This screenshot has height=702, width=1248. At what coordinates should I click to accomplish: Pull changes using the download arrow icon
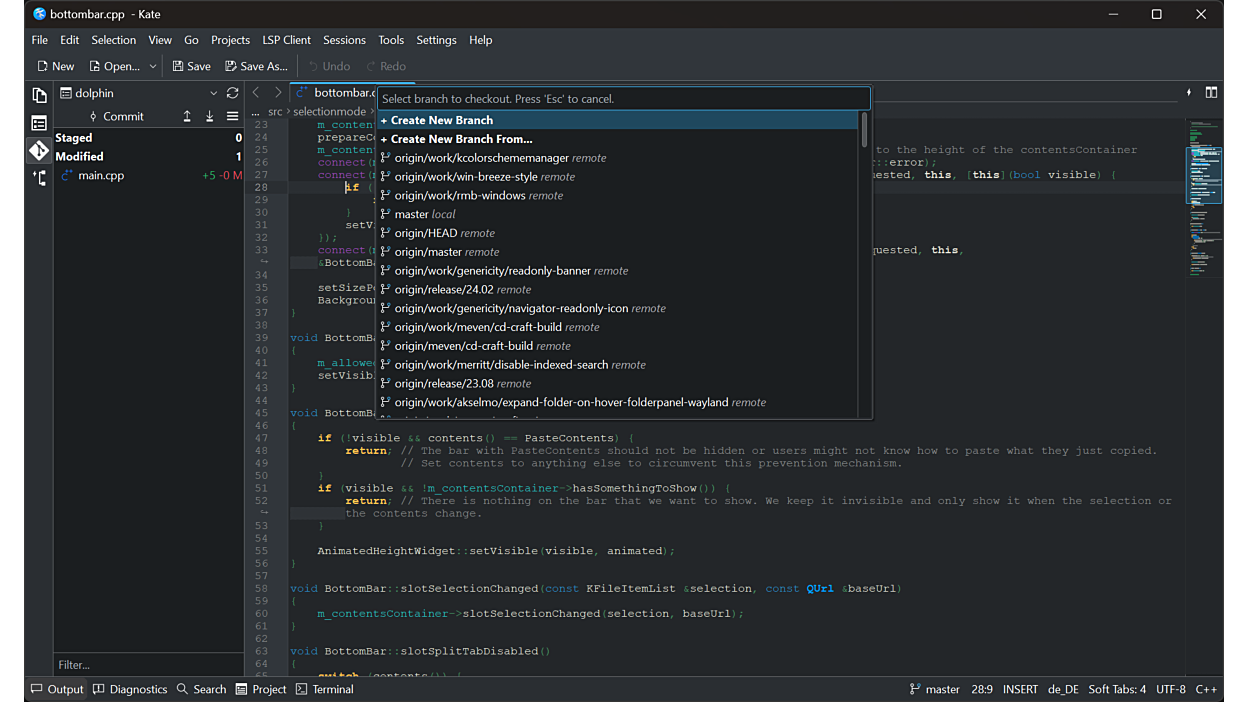(x=209, y=116)
